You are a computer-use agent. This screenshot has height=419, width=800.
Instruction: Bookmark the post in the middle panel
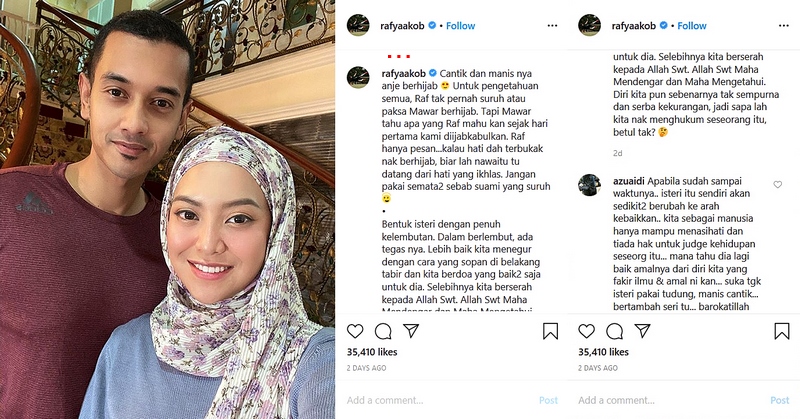(550, 331)
